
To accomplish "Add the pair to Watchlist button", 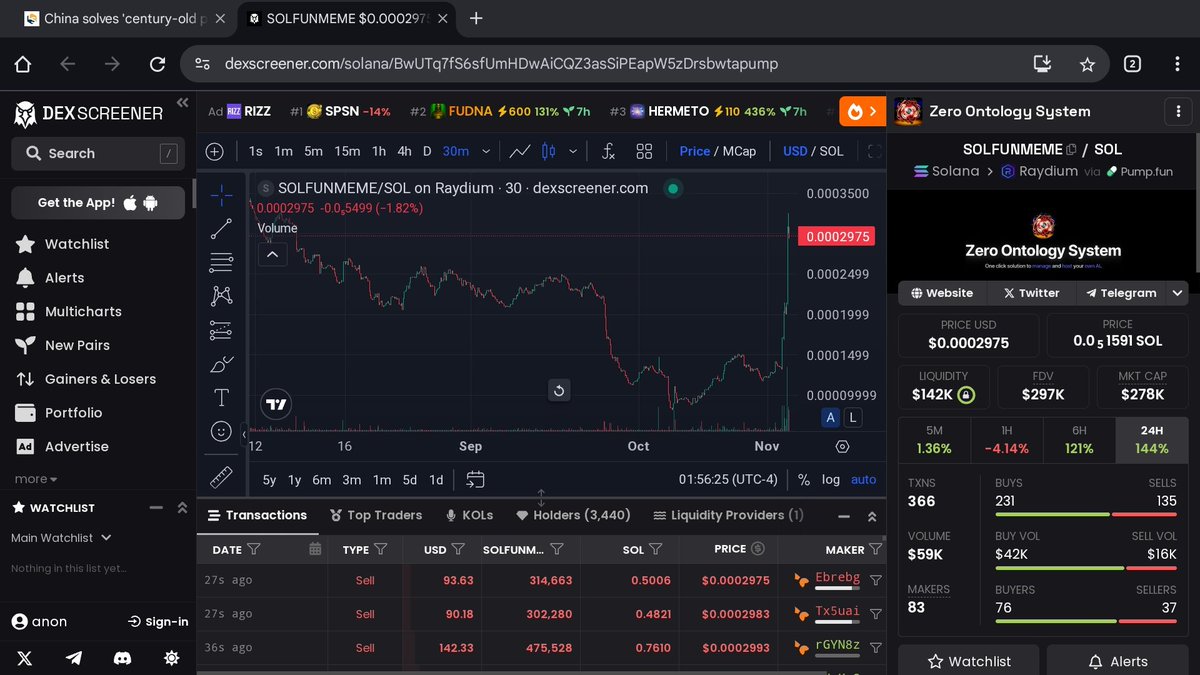I will coord(968,661).
